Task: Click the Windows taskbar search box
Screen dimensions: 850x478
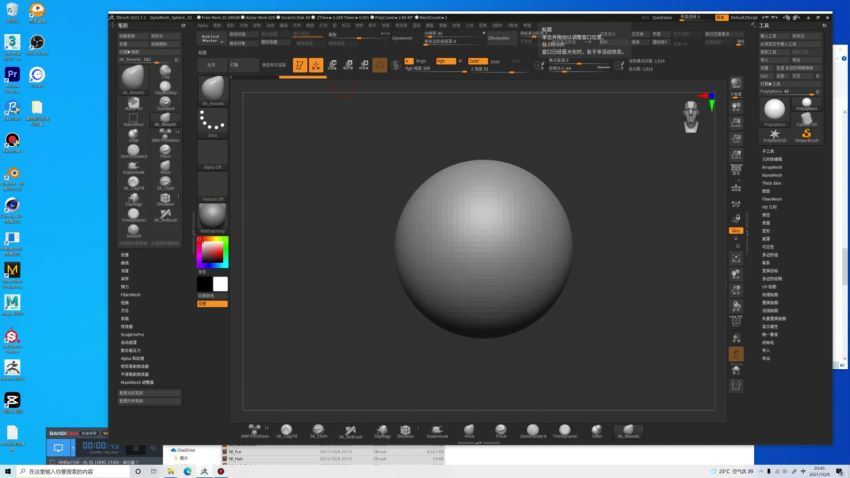Action: coord(73,471)
